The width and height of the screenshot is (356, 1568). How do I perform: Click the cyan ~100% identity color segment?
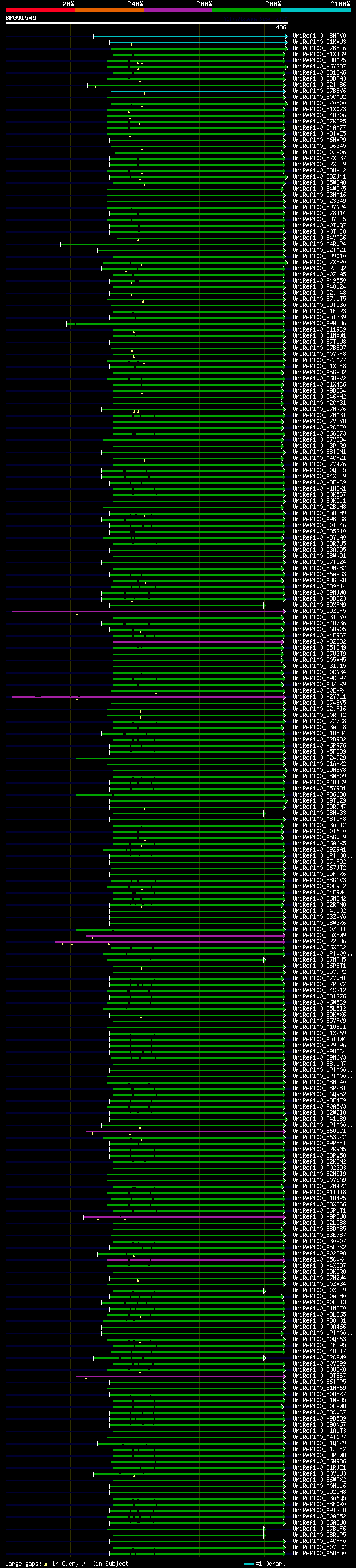pos(317,10)
